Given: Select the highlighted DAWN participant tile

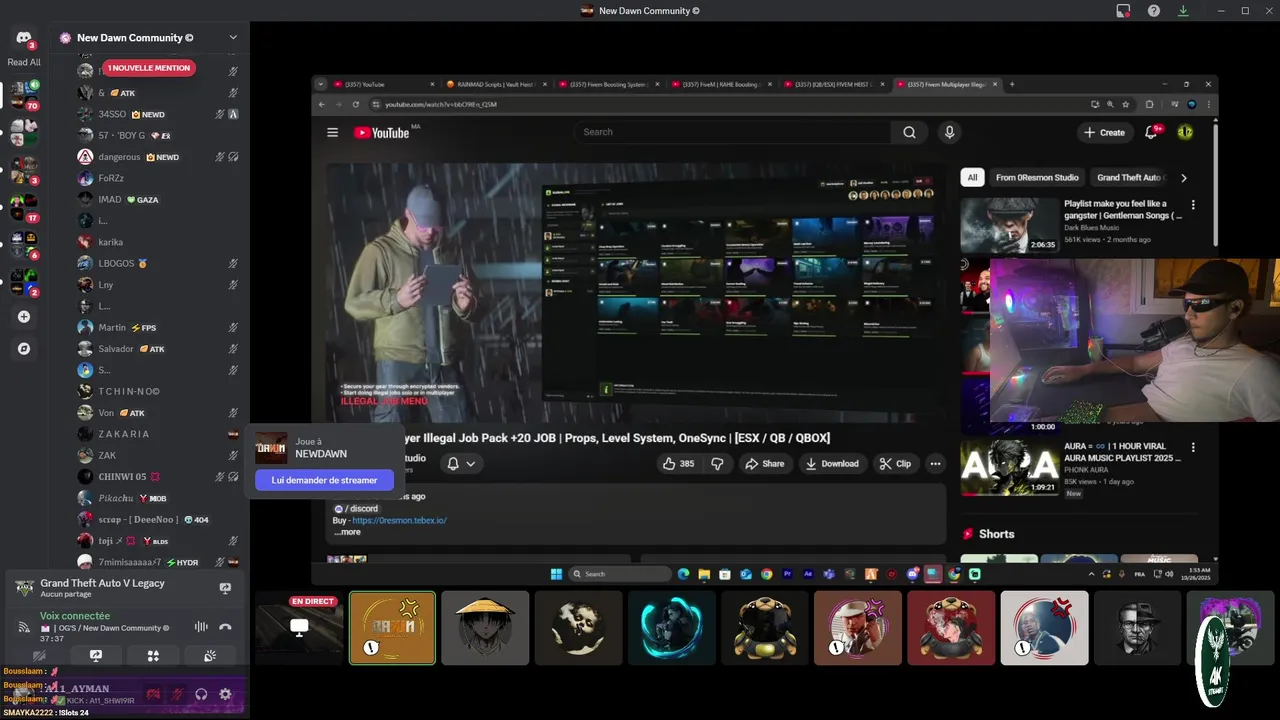Looking at the screenshot, I should pyautogui.click(x=392, y=628).
